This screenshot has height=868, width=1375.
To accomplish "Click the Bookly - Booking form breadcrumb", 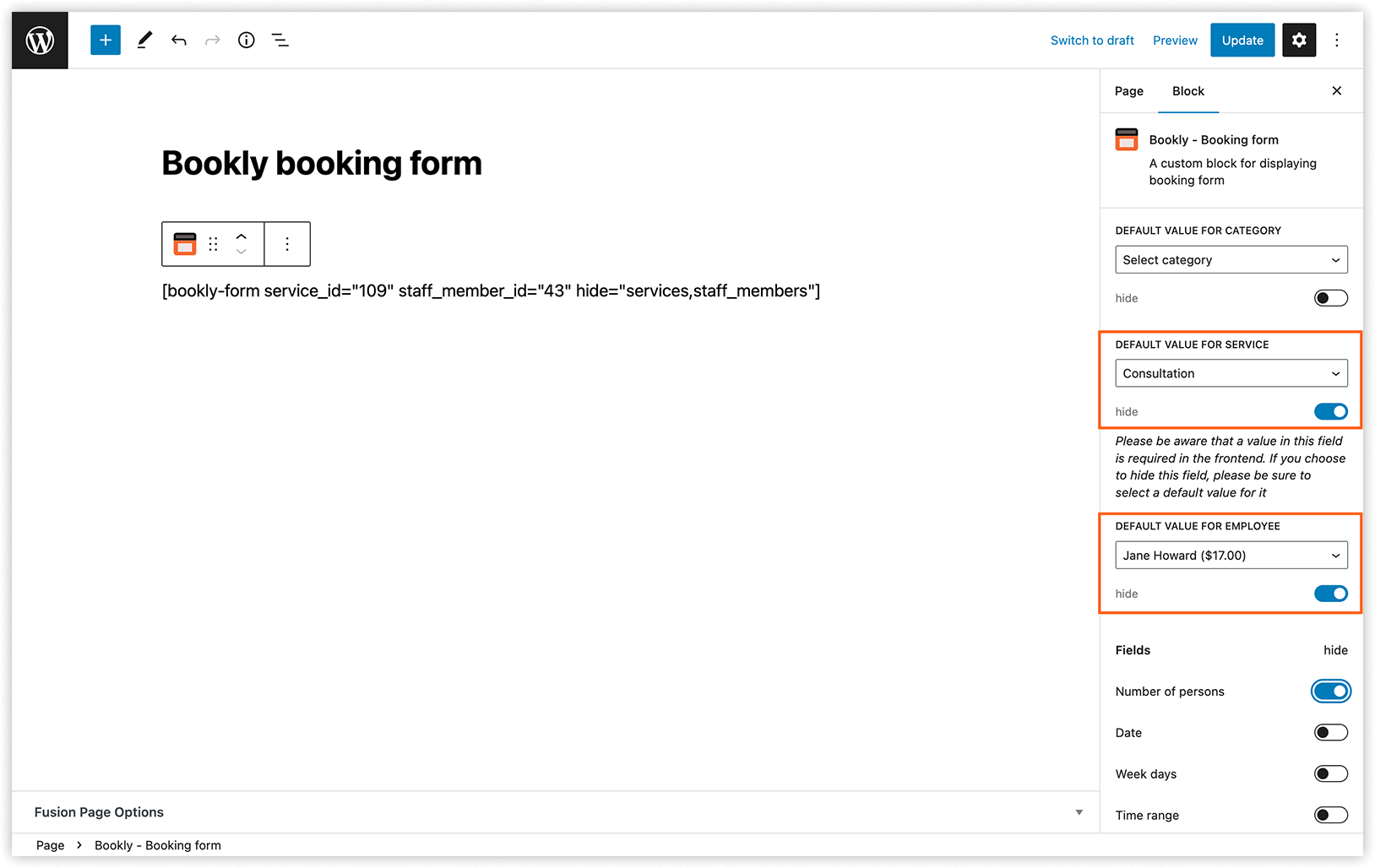I will pyautogui.click(x=158, y=845).
